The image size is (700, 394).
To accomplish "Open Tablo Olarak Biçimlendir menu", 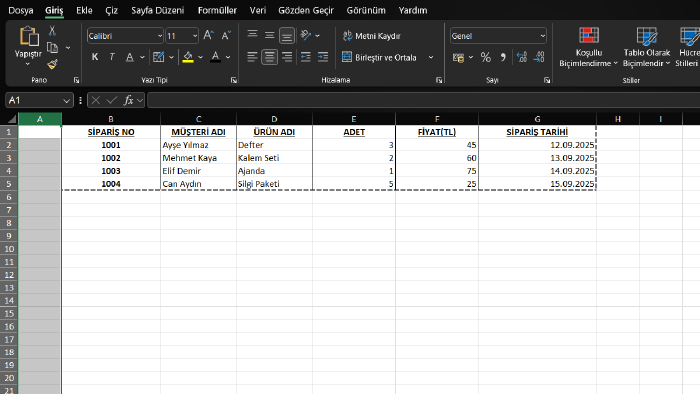I will point(646,47).
